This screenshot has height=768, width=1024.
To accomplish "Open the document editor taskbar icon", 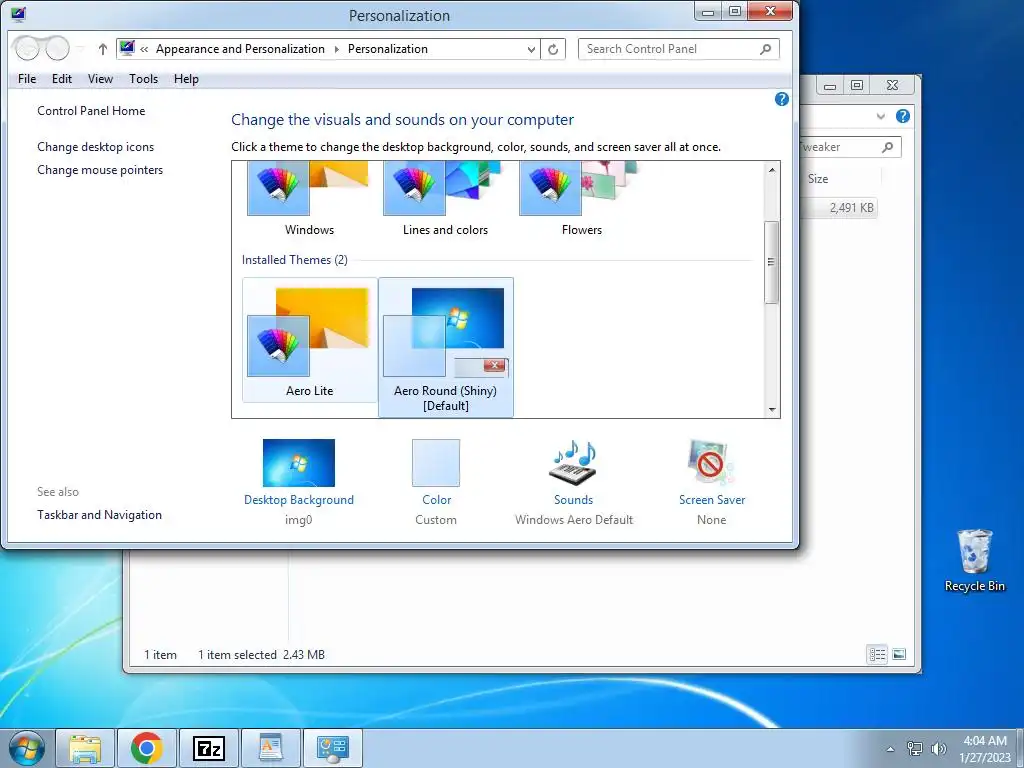I will coord(271,748).
